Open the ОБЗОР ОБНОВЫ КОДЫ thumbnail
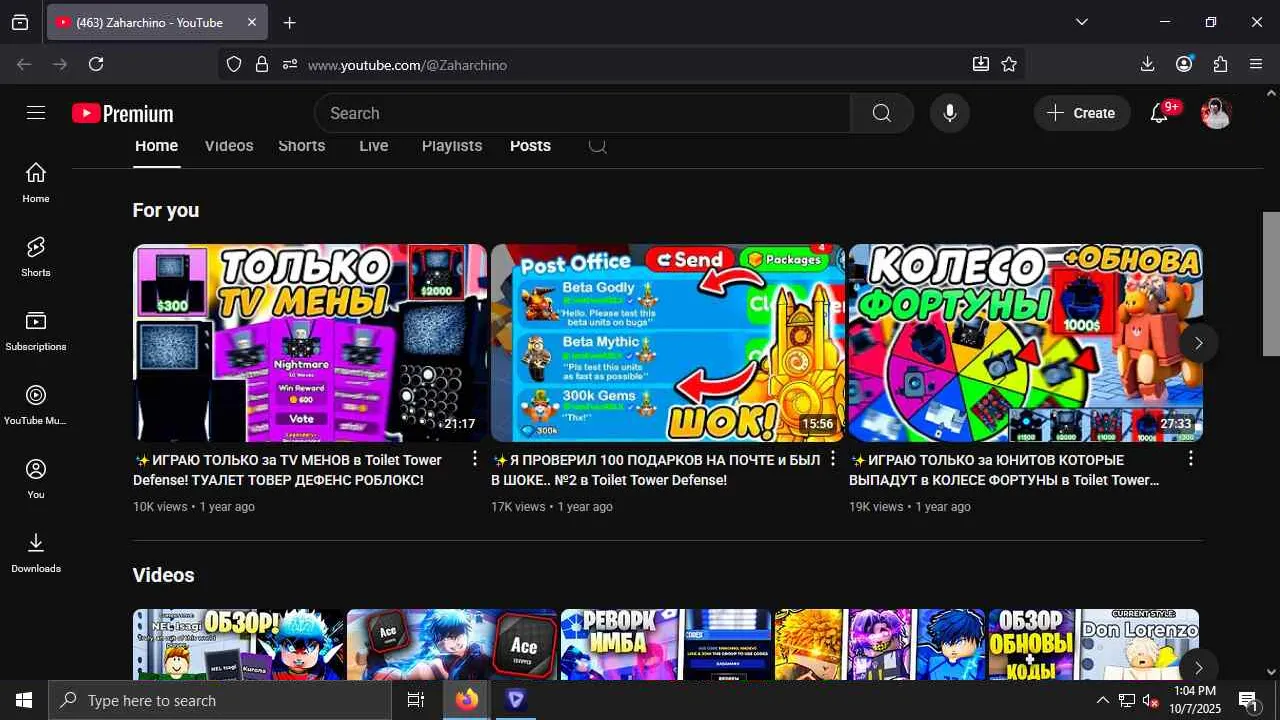Screen dimensions: 1280x720 [x=1094, y=645]
